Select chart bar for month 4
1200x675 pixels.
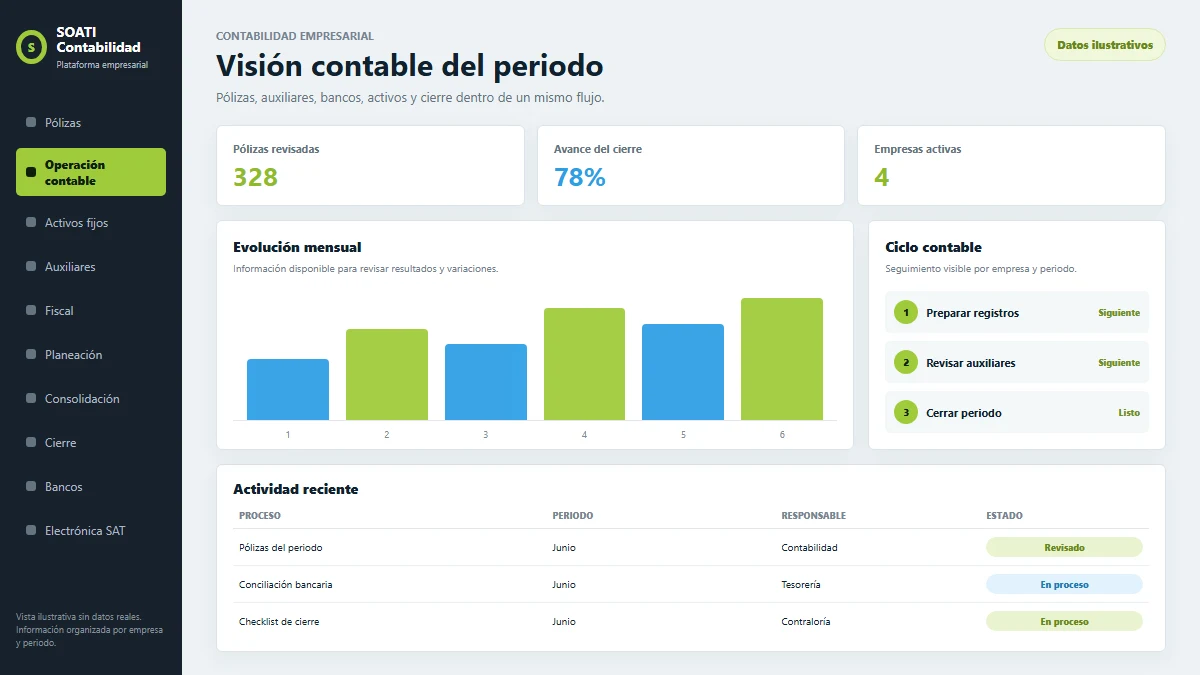click(584, 364)
